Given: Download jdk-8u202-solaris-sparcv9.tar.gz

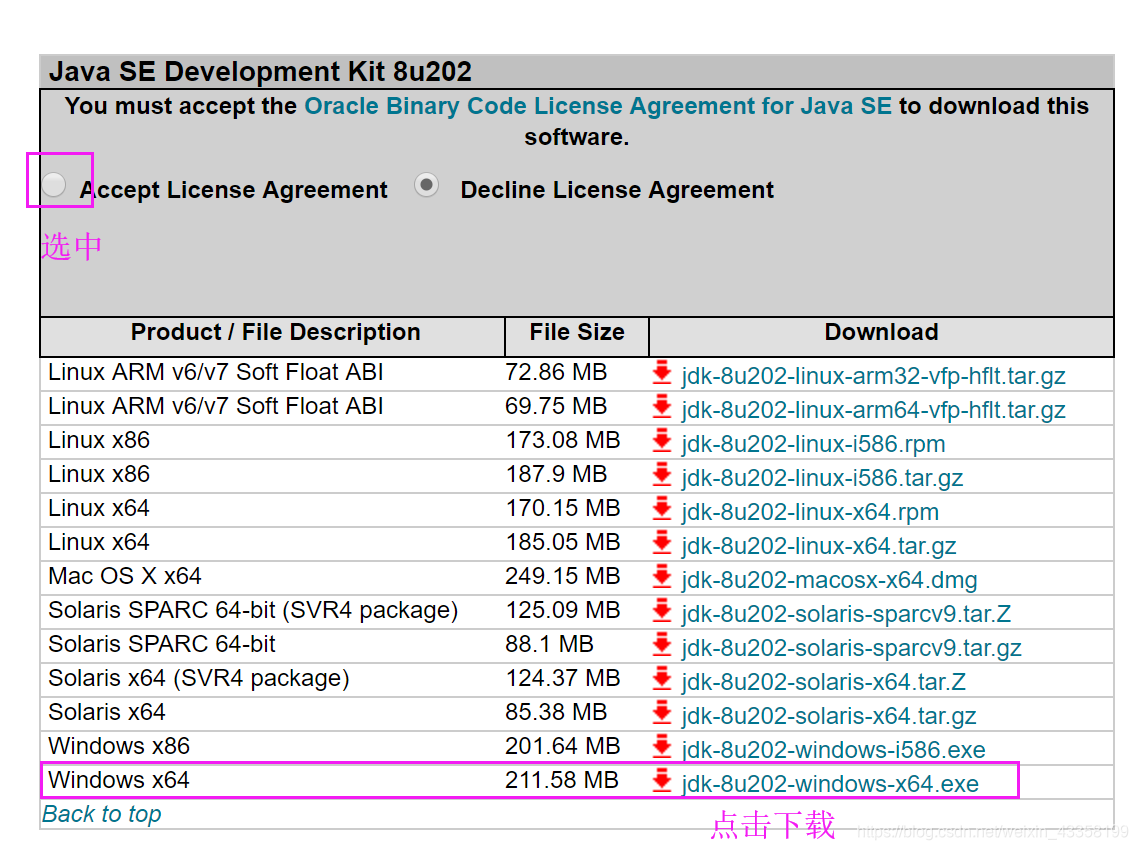Looking at the screenshot, I should point(851,648).
